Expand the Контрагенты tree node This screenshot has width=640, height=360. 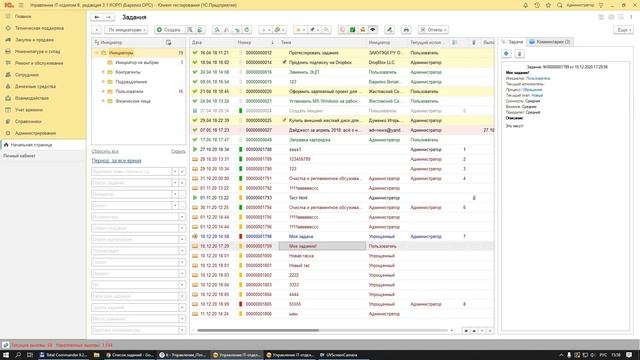103,72
